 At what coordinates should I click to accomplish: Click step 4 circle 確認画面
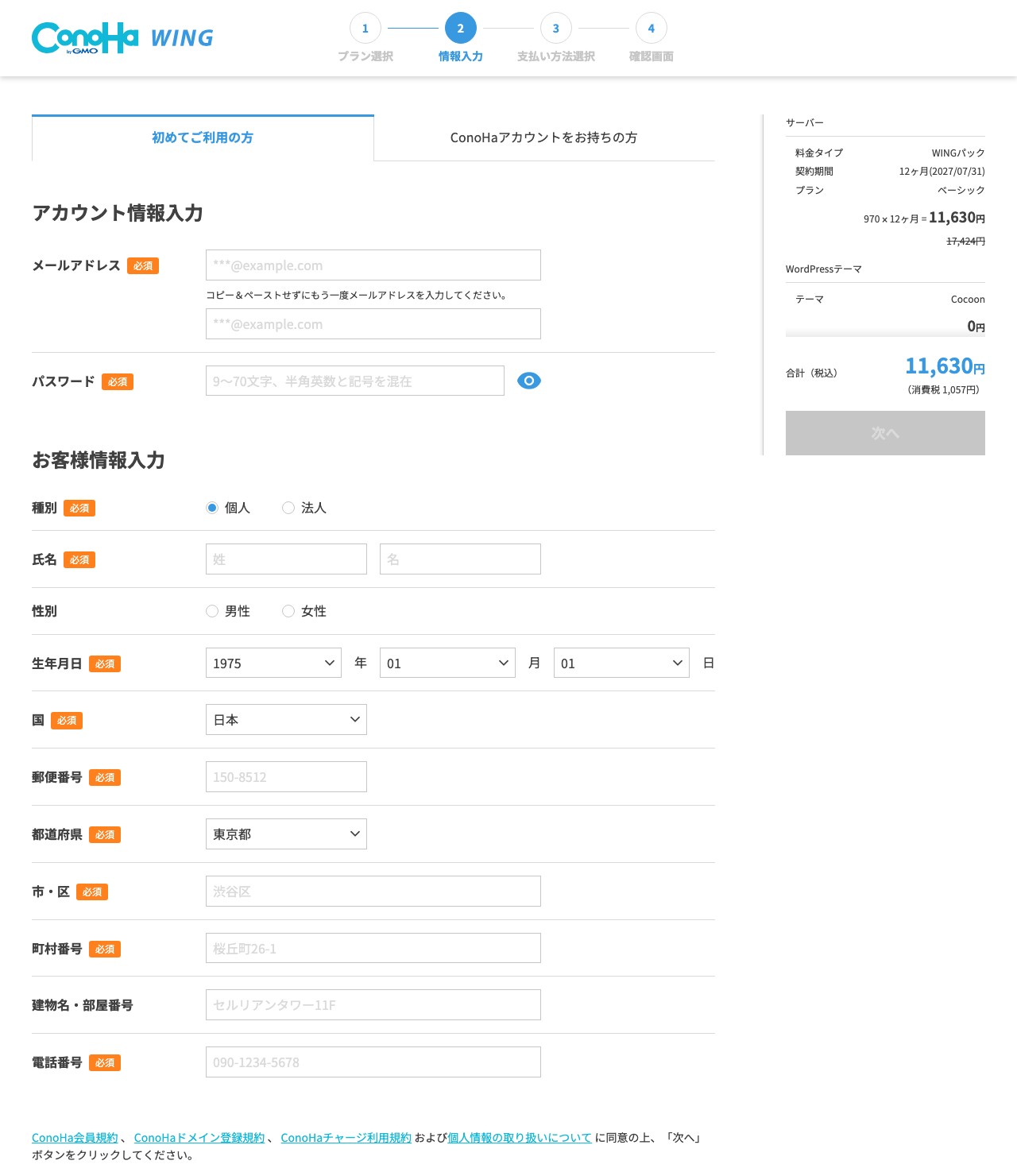(x=652, y=29)
